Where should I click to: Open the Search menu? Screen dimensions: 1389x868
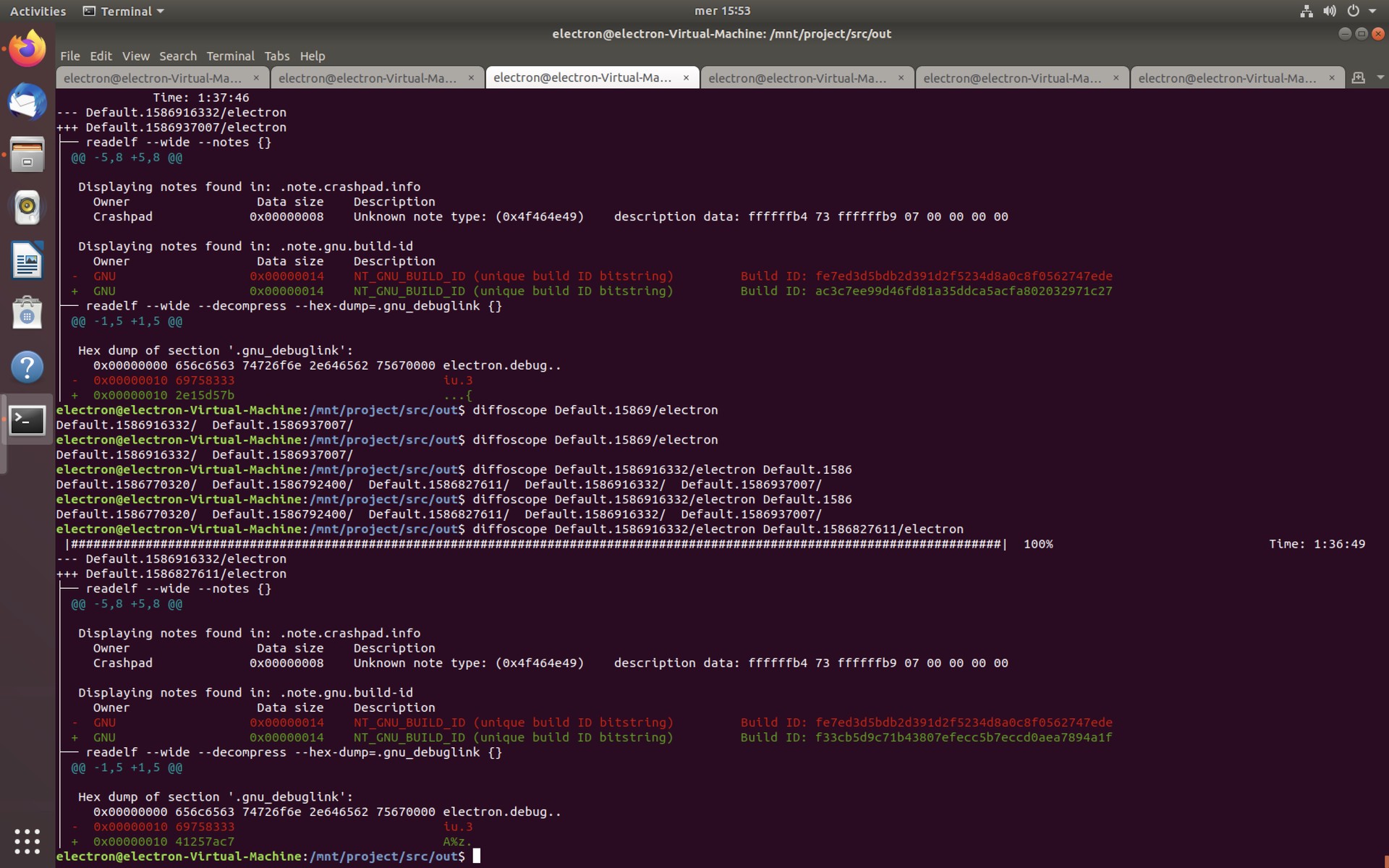tap(177, 56)
